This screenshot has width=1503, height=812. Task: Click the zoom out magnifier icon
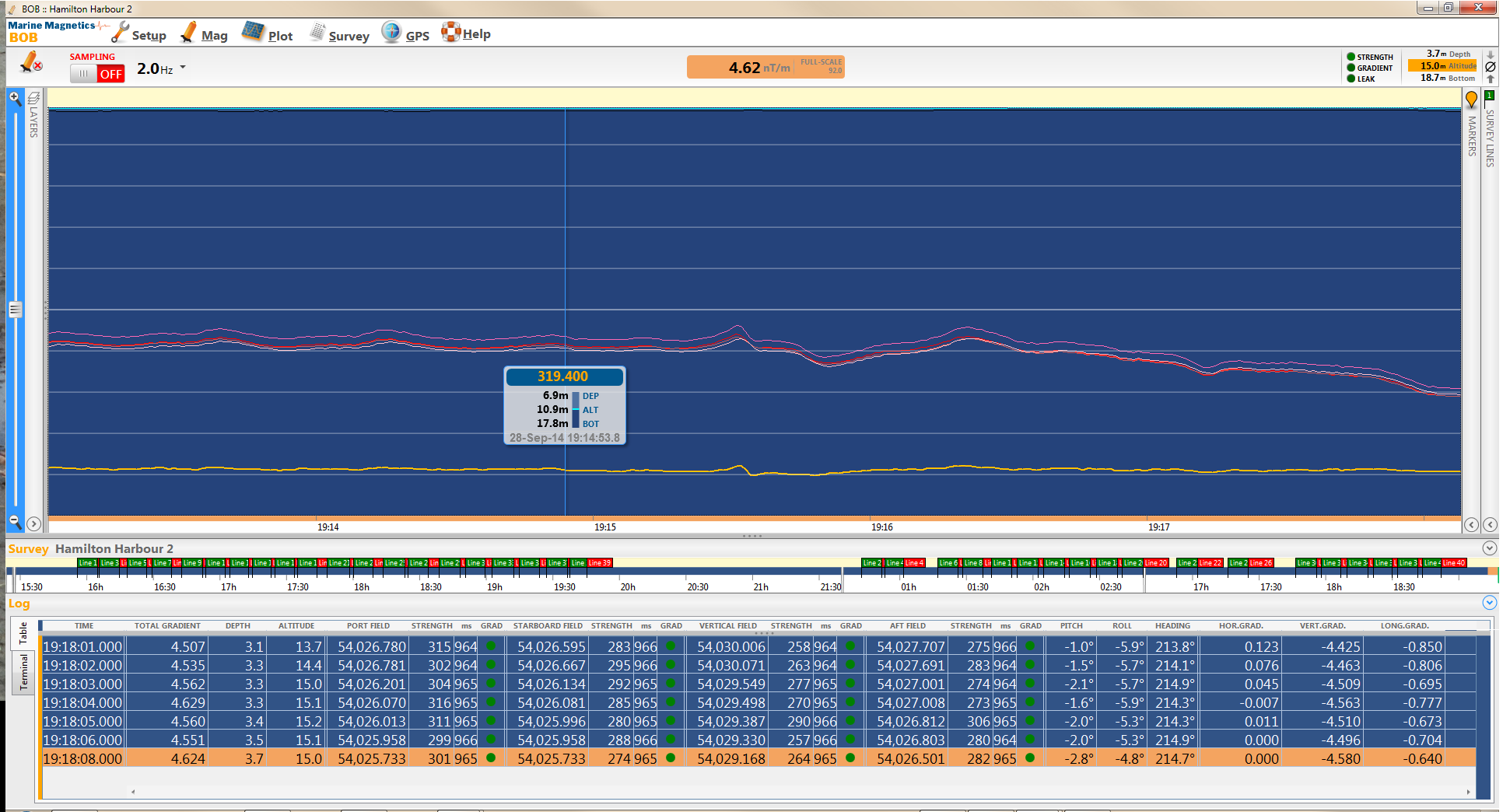[15, 521]
